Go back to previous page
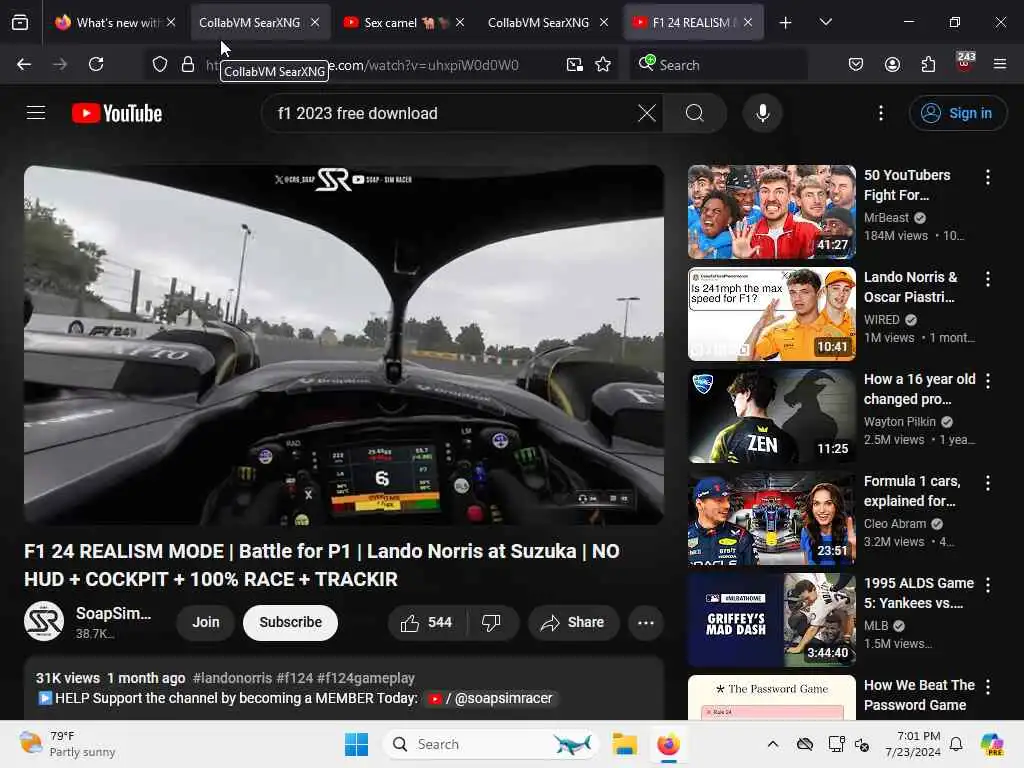Viewport: 1024px width, 768px height. pos(24,64)
